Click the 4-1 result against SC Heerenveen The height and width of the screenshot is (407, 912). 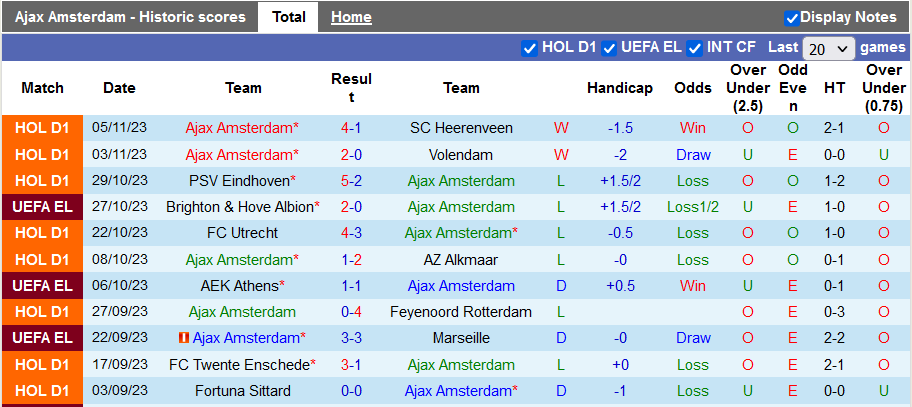[x=351, y=128]
